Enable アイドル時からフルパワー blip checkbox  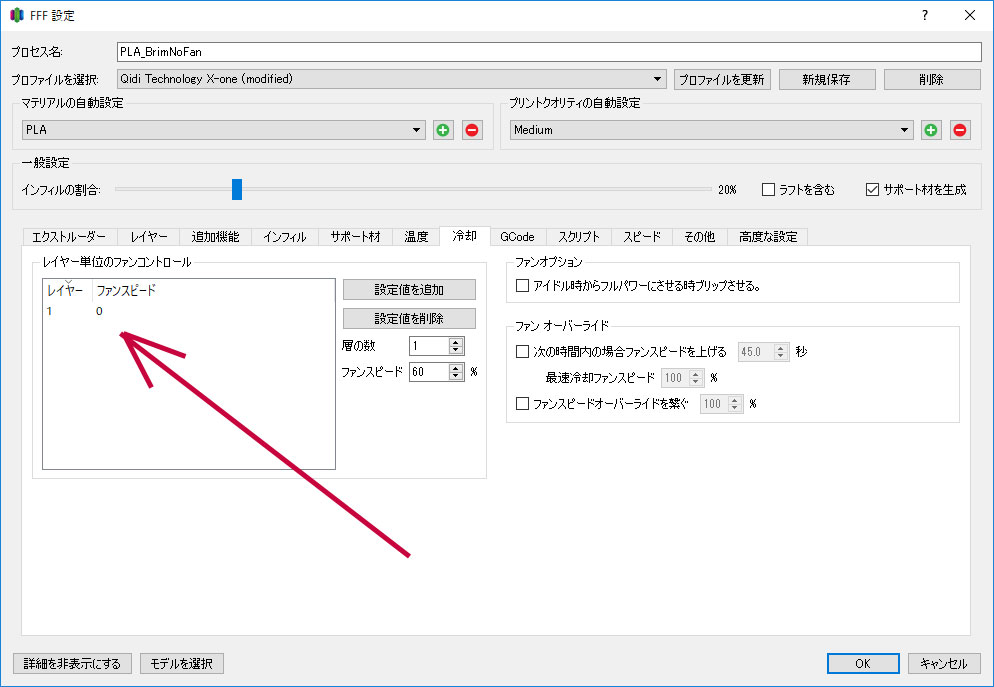pos(522,286)
